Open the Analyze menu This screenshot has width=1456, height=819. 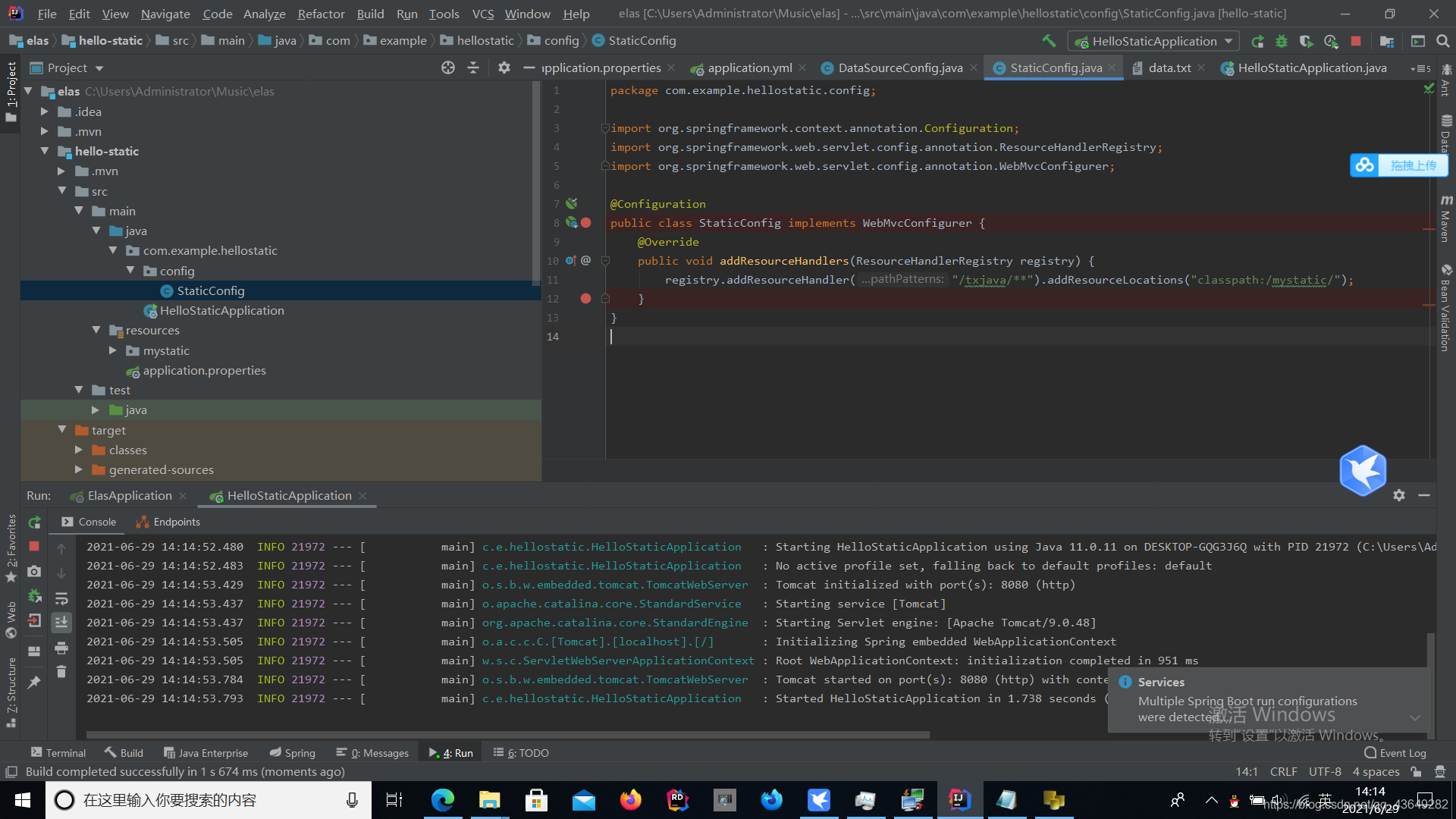[x=264, y=14]
